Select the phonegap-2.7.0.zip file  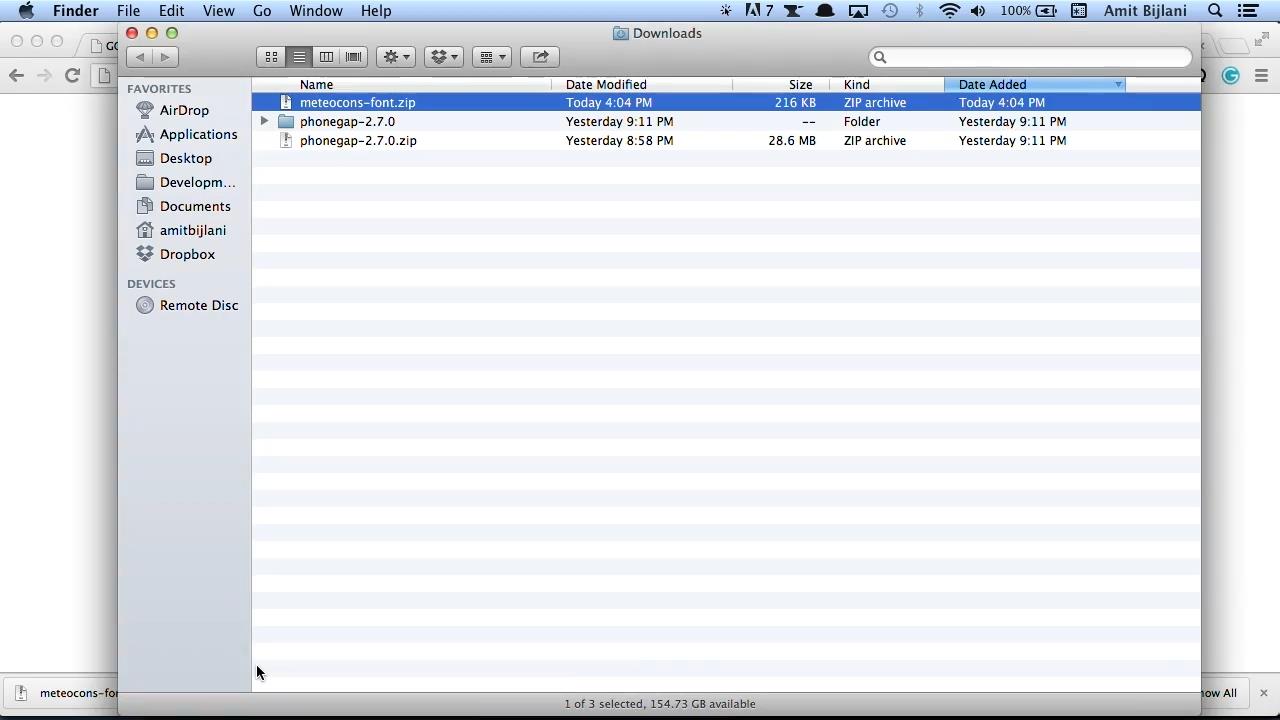(726, 140)
